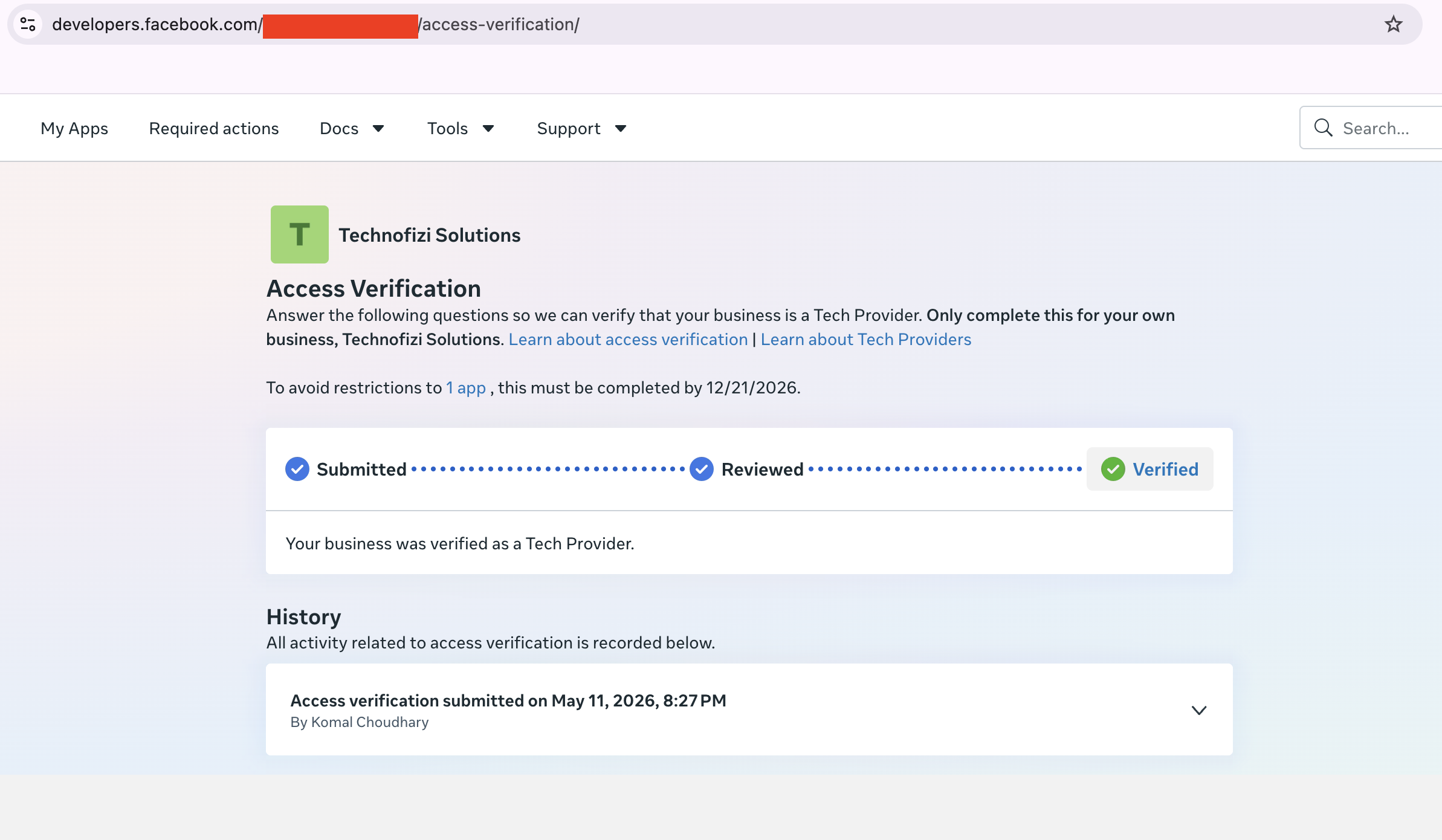Image resolution: width=1442 pixels, height=840 pixels.
Task: Go to My Apps
Action: pyautogui.click(x=74, y=128)
